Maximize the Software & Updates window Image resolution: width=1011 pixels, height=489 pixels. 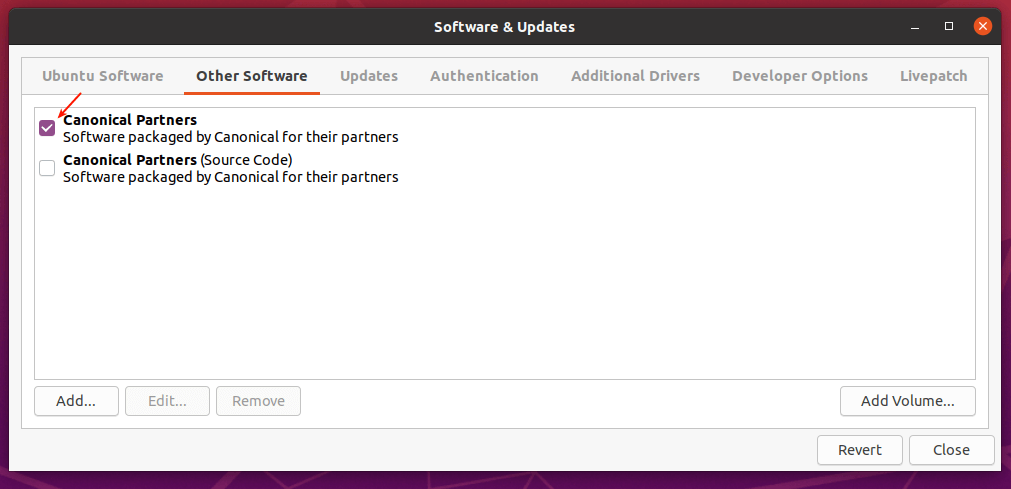(x=948, y=27)
